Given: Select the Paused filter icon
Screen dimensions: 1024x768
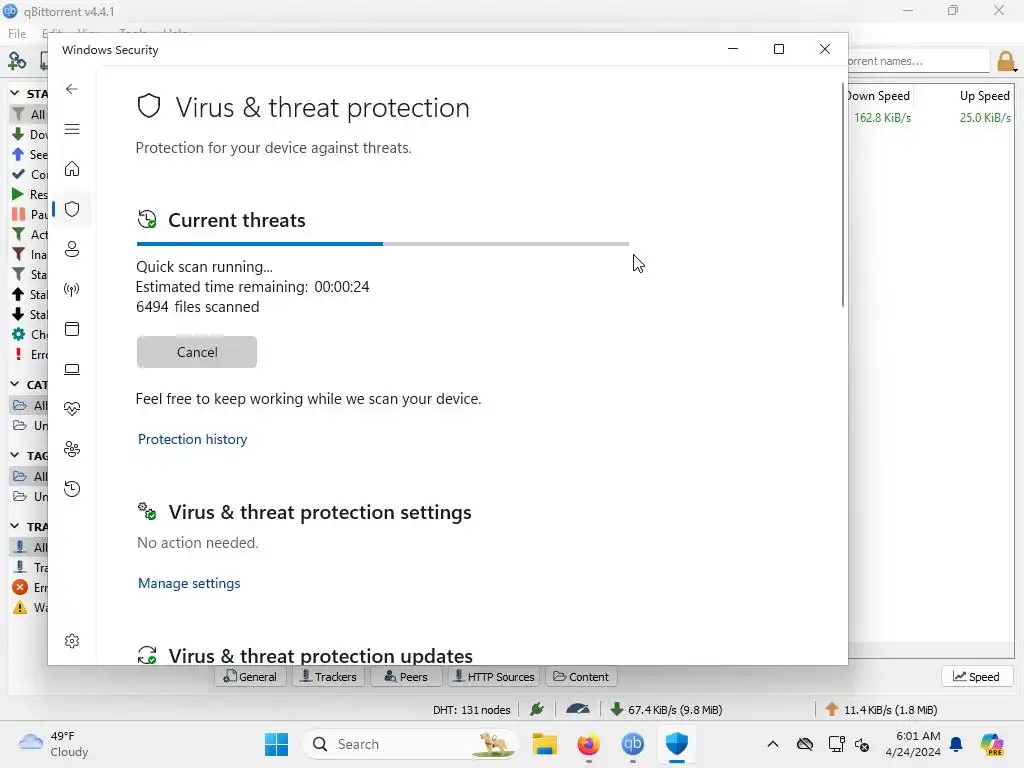Looking at the screenshot, I should pos(18,214).
